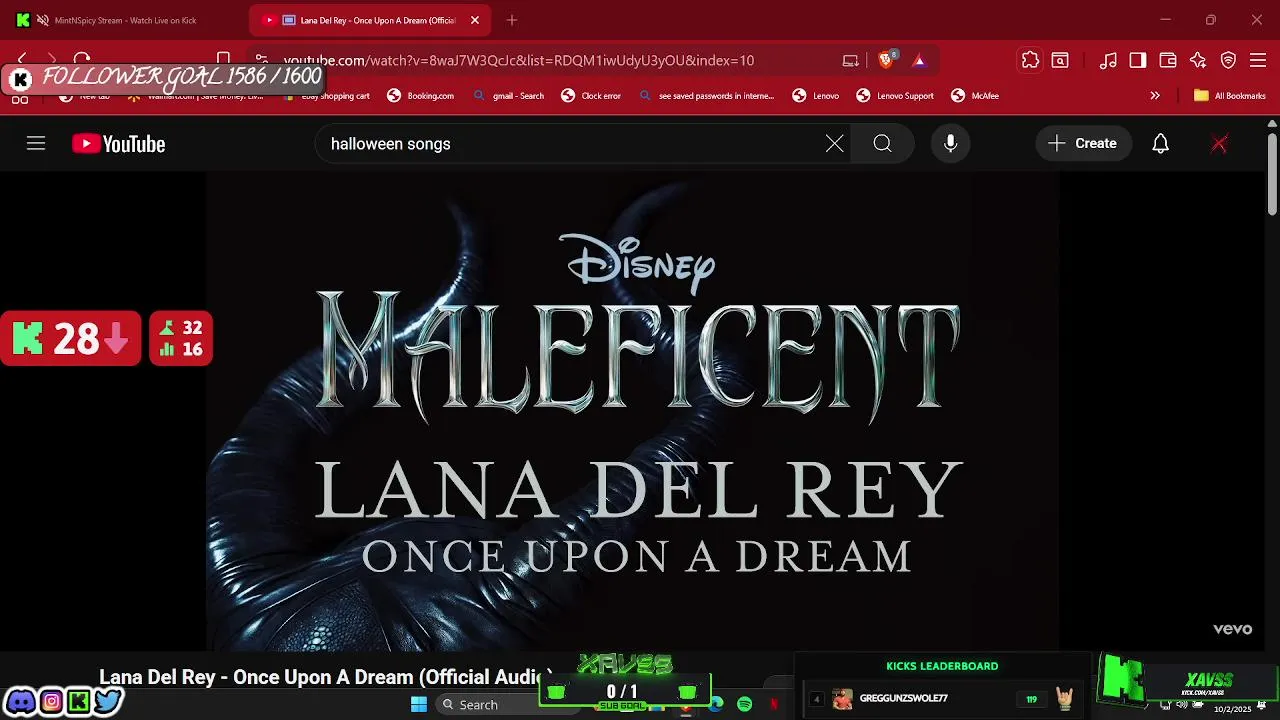Screen dimensions: 1280x720
Task: Open Netflix from the taskbar
Action: pos(773,704)
